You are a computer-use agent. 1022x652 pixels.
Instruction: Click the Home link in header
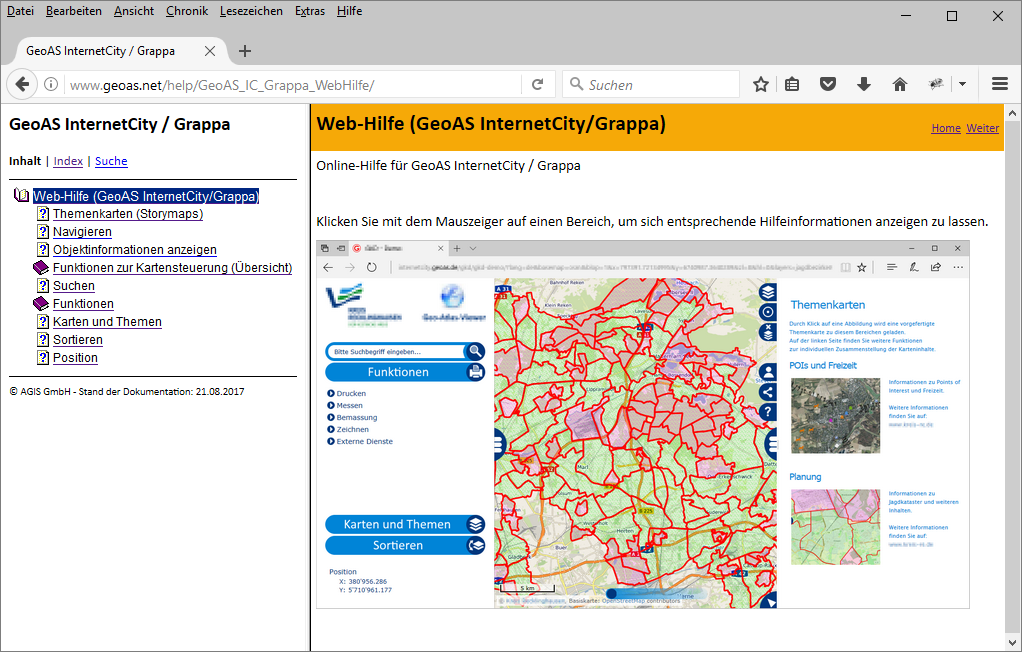(946, 128)
